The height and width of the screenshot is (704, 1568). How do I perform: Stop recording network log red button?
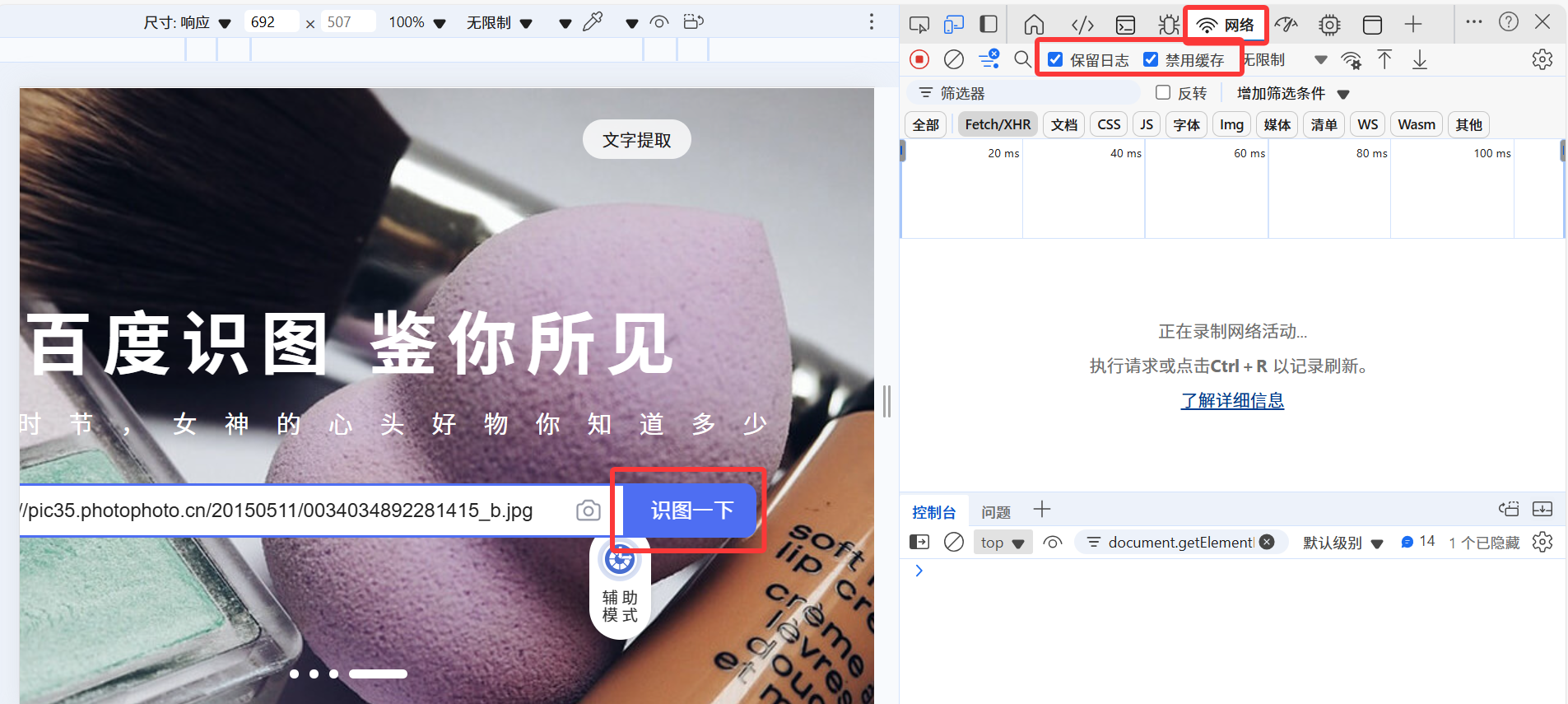(919, 59)
